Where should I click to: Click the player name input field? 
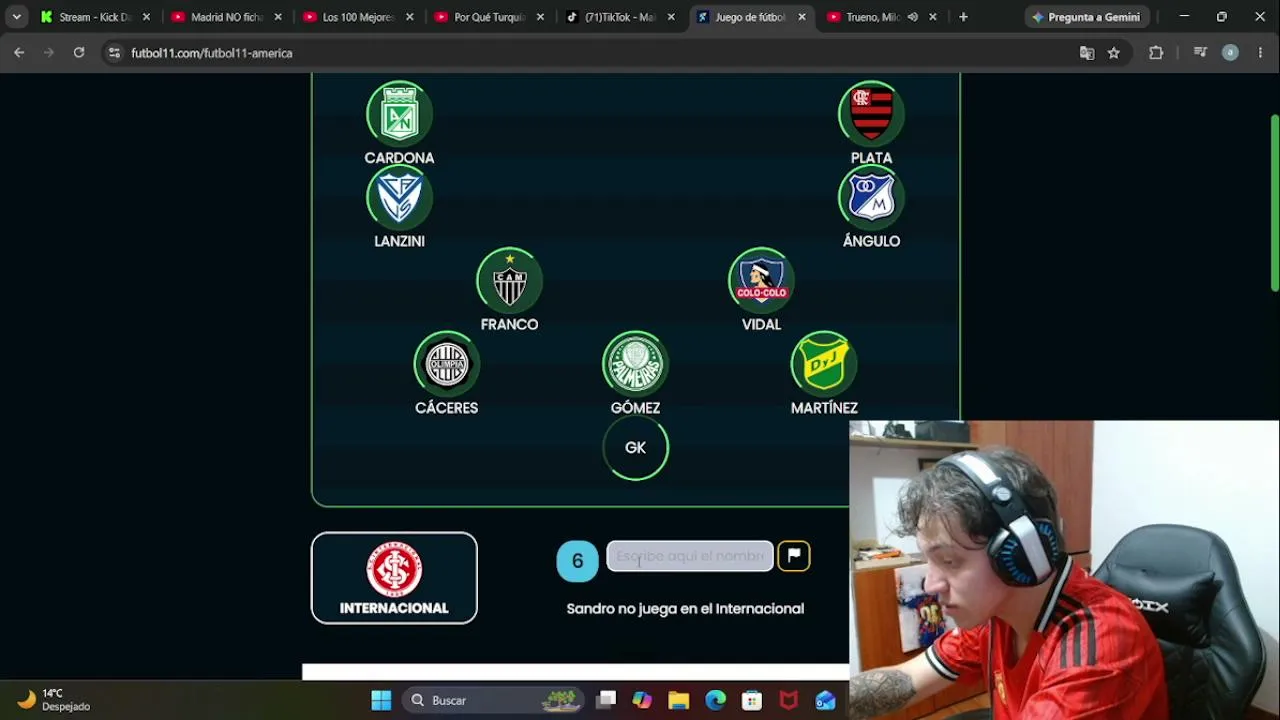coord(690,556)
